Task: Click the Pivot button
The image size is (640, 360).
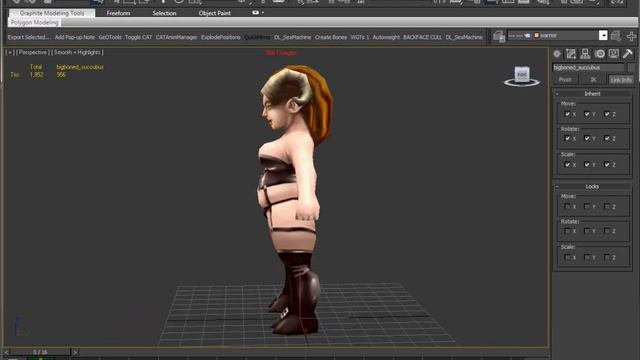Action: tap(565, 80)
